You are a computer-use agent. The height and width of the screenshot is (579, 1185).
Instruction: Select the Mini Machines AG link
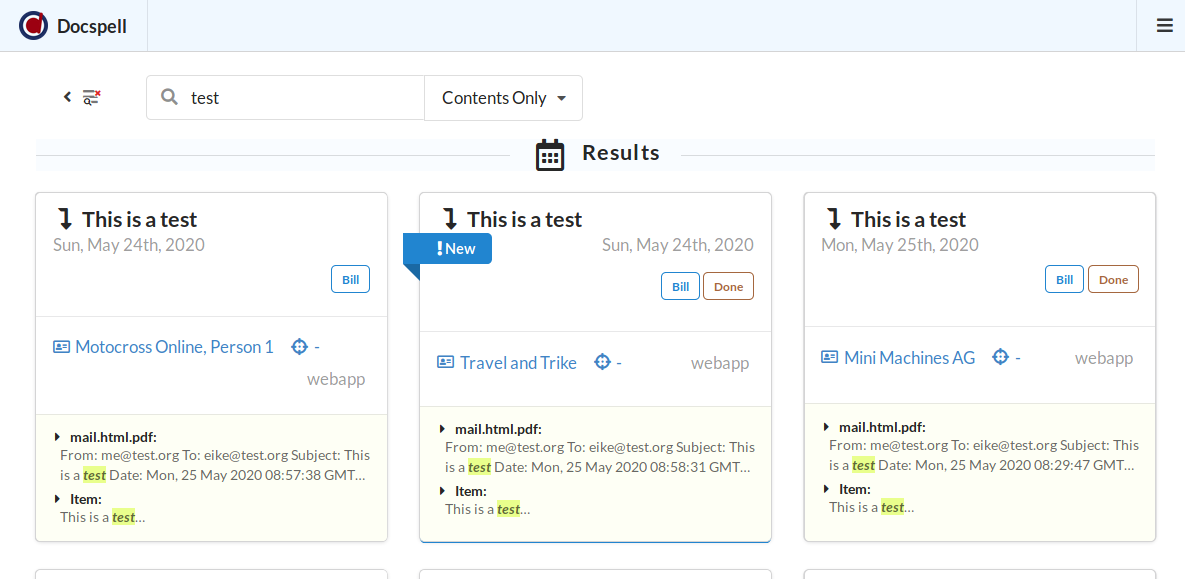(x=909, y=358)
